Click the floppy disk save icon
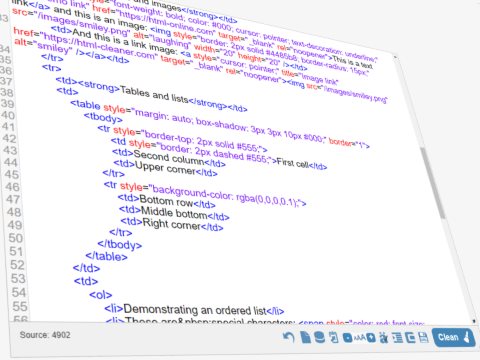The image size is (480, 360). pyautogui.click(x=423, y=338)
